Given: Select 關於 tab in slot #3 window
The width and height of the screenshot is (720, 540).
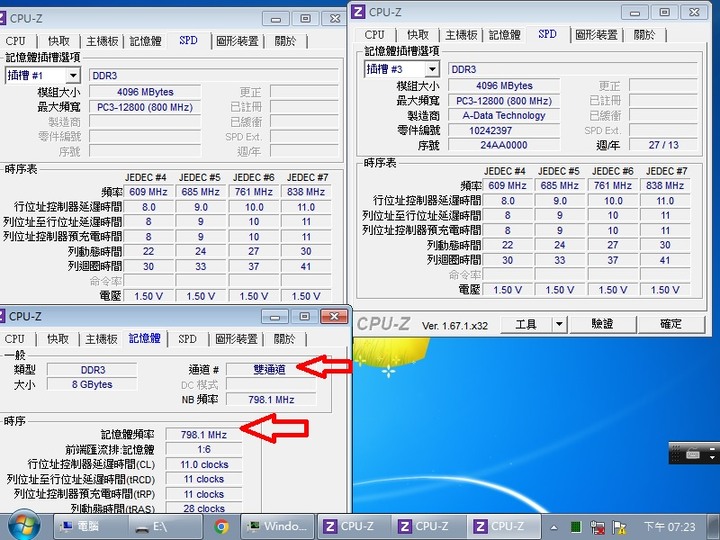Looking at the screenshot, I should pyautogui.click(x=644, y=34).
